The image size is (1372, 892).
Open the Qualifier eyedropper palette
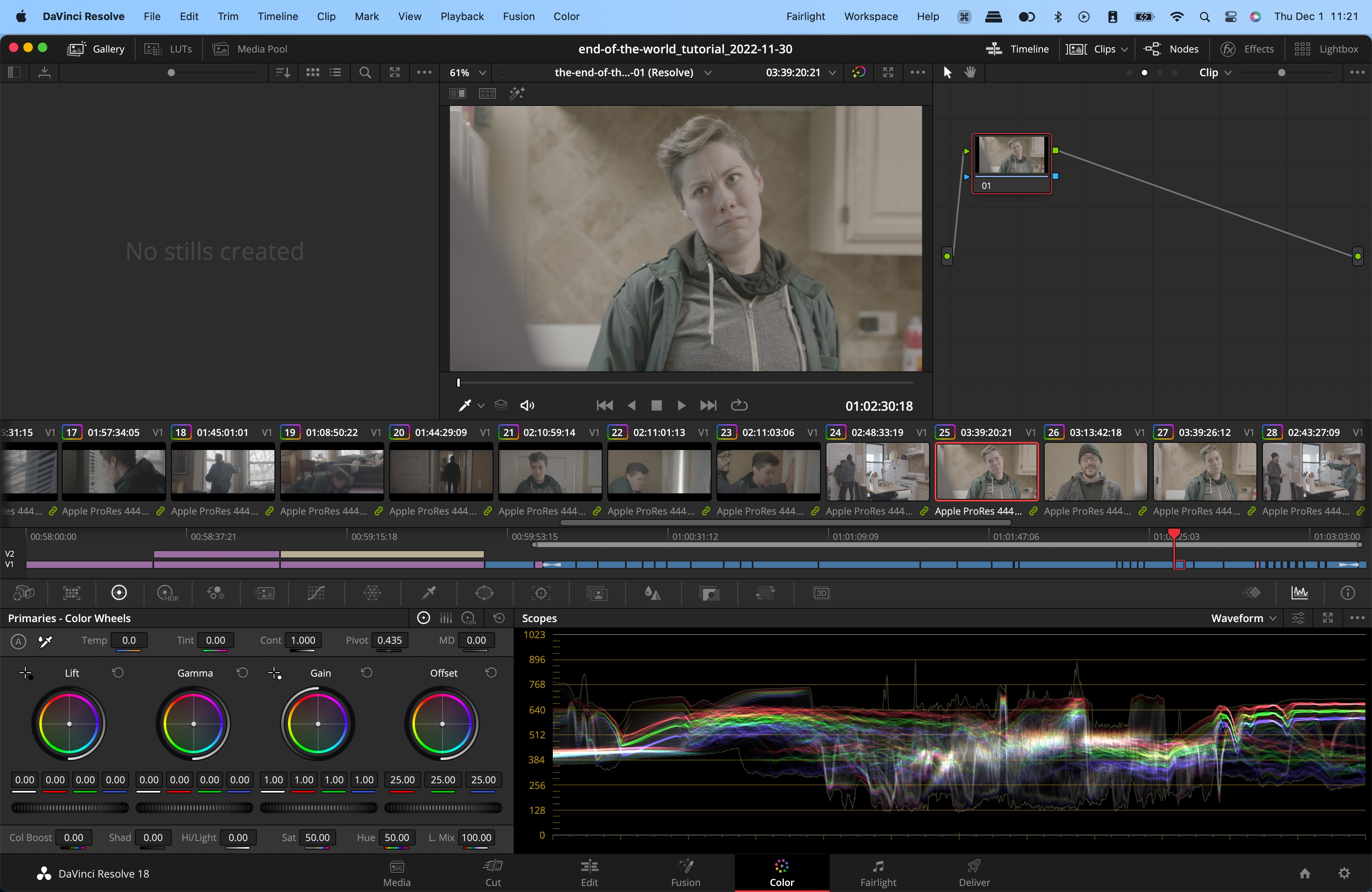point(429,593)
